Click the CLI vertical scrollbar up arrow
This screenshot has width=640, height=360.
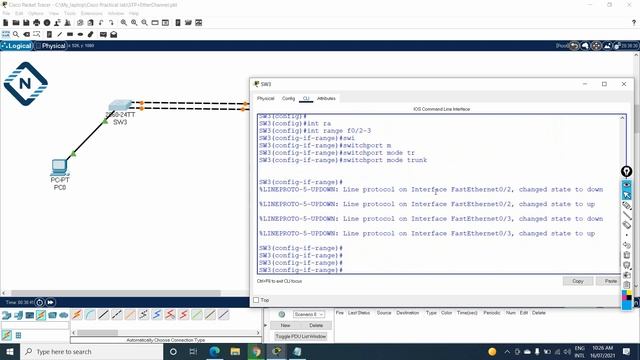[622, 118]
